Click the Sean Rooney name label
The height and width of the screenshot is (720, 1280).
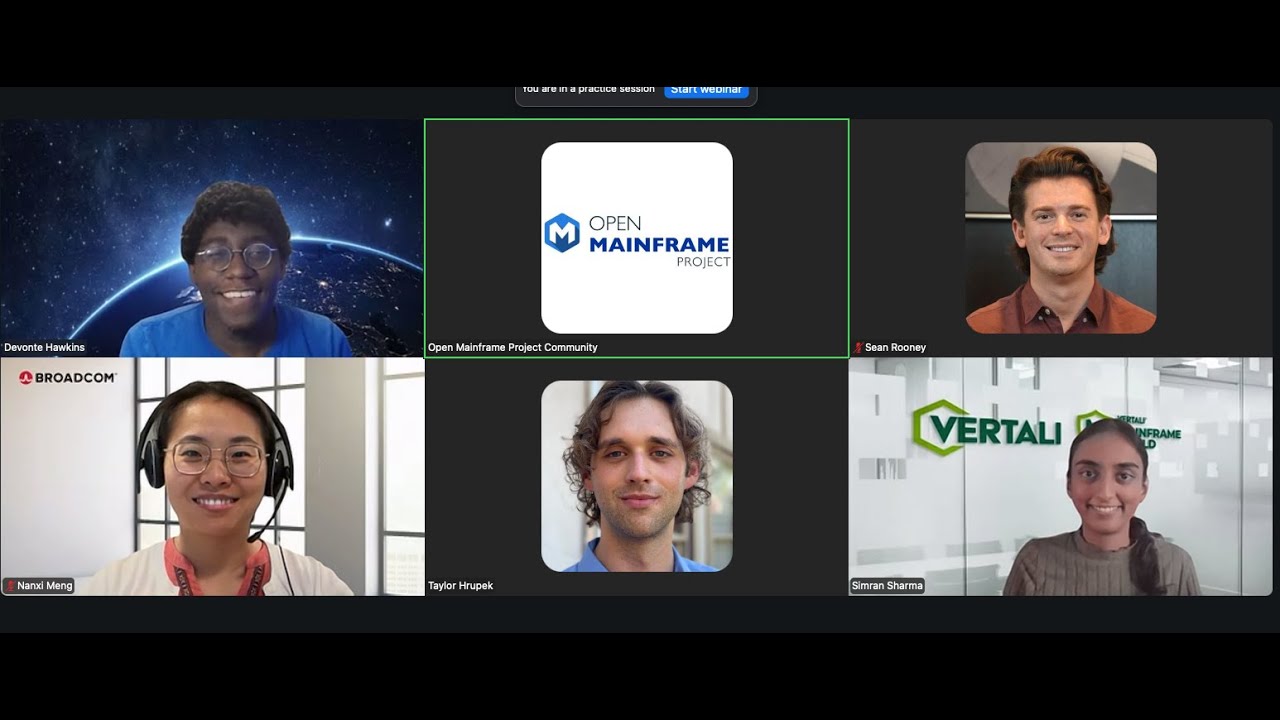click(x=895, y=348)
